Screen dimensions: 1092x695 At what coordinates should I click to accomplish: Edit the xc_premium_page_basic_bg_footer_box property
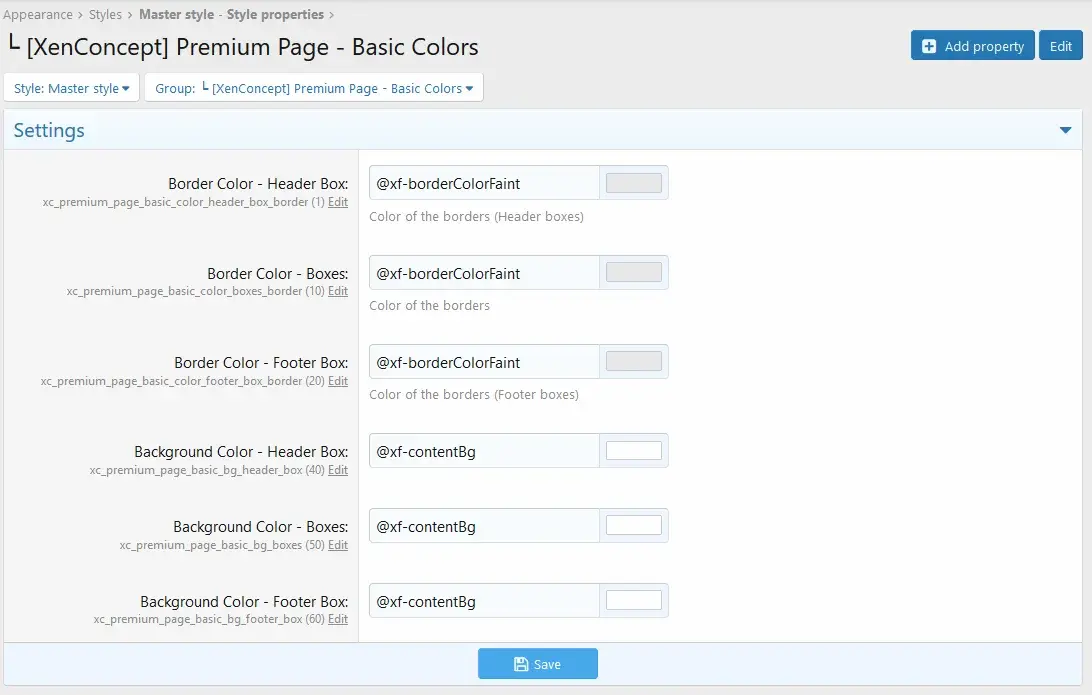pyautogui.click(x=338, y=620)
